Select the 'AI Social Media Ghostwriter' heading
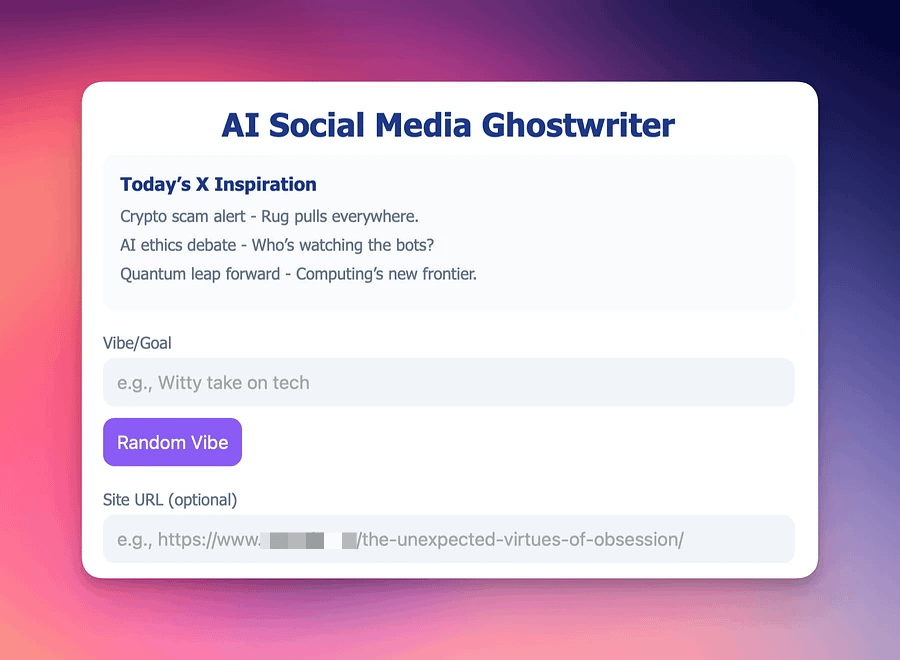This screenshot has width=900, height=660. 448,125
